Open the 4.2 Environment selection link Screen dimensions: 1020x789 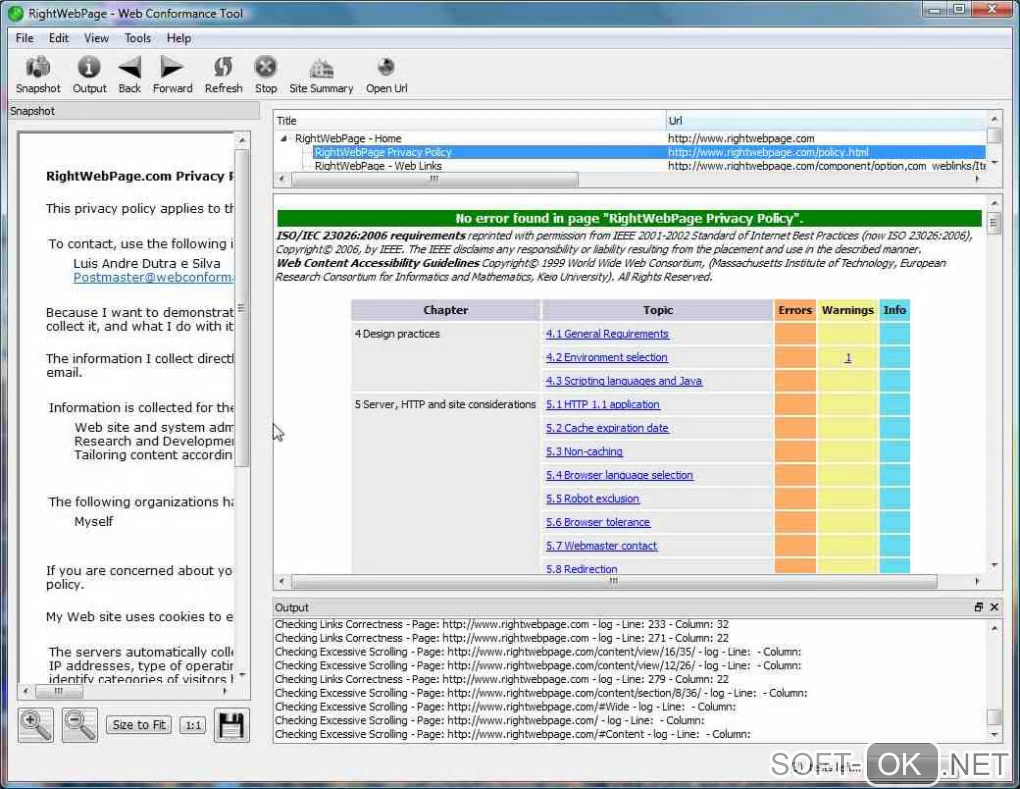click(606, 357)
